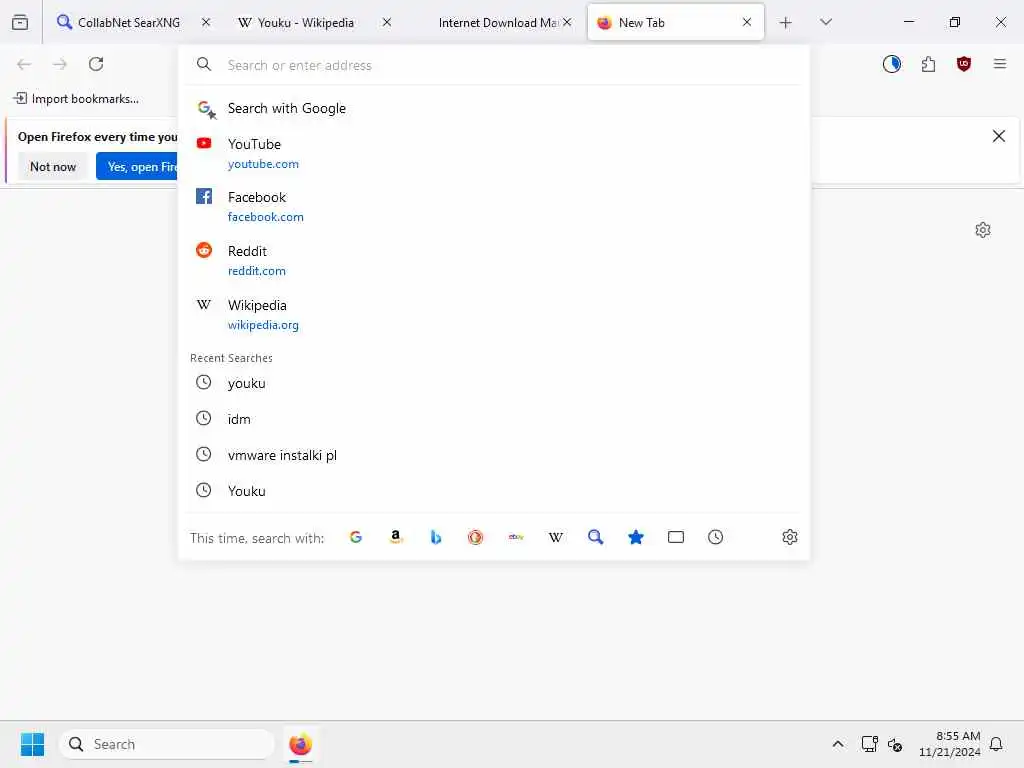Screen dimensions: 1024x768
Task: Select recent search capitalized Youku
Action: (x=494, y=490)
